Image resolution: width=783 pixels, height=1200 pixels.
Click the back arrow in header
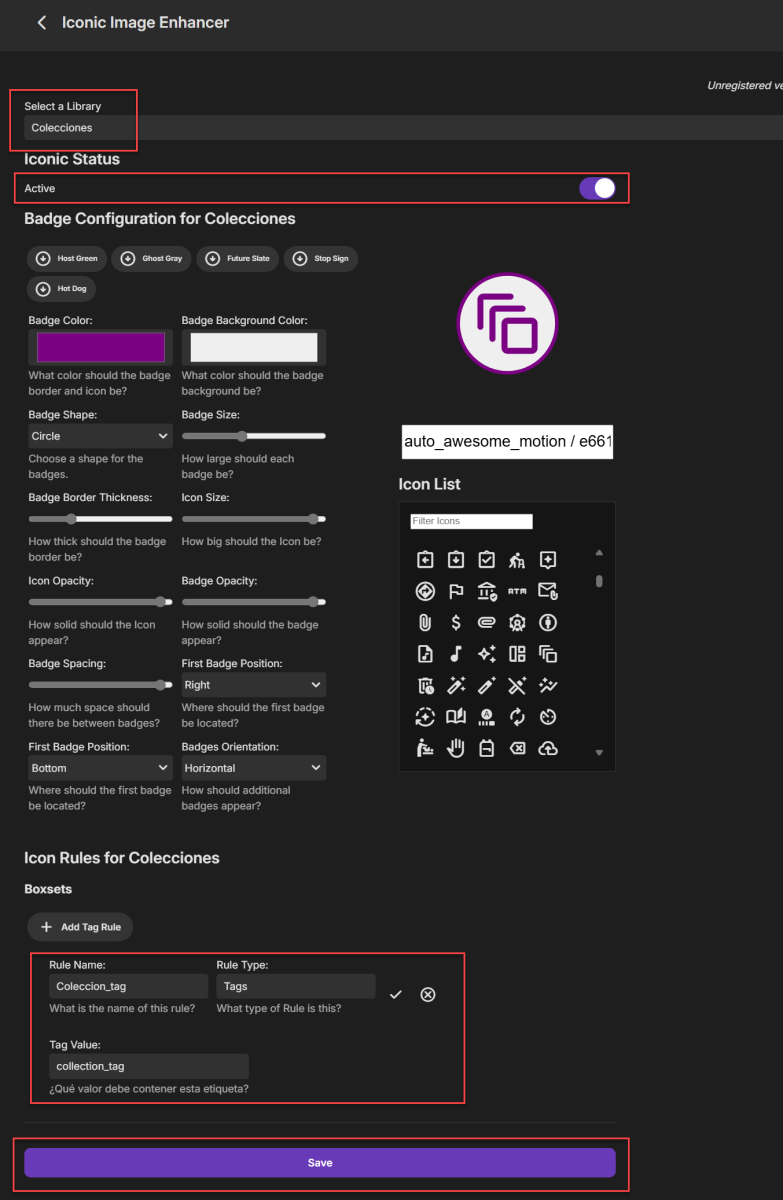(x=41, y=22)
